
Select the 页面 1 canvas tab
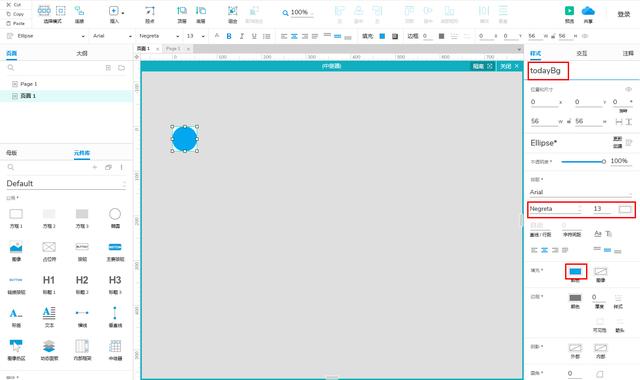143,49
